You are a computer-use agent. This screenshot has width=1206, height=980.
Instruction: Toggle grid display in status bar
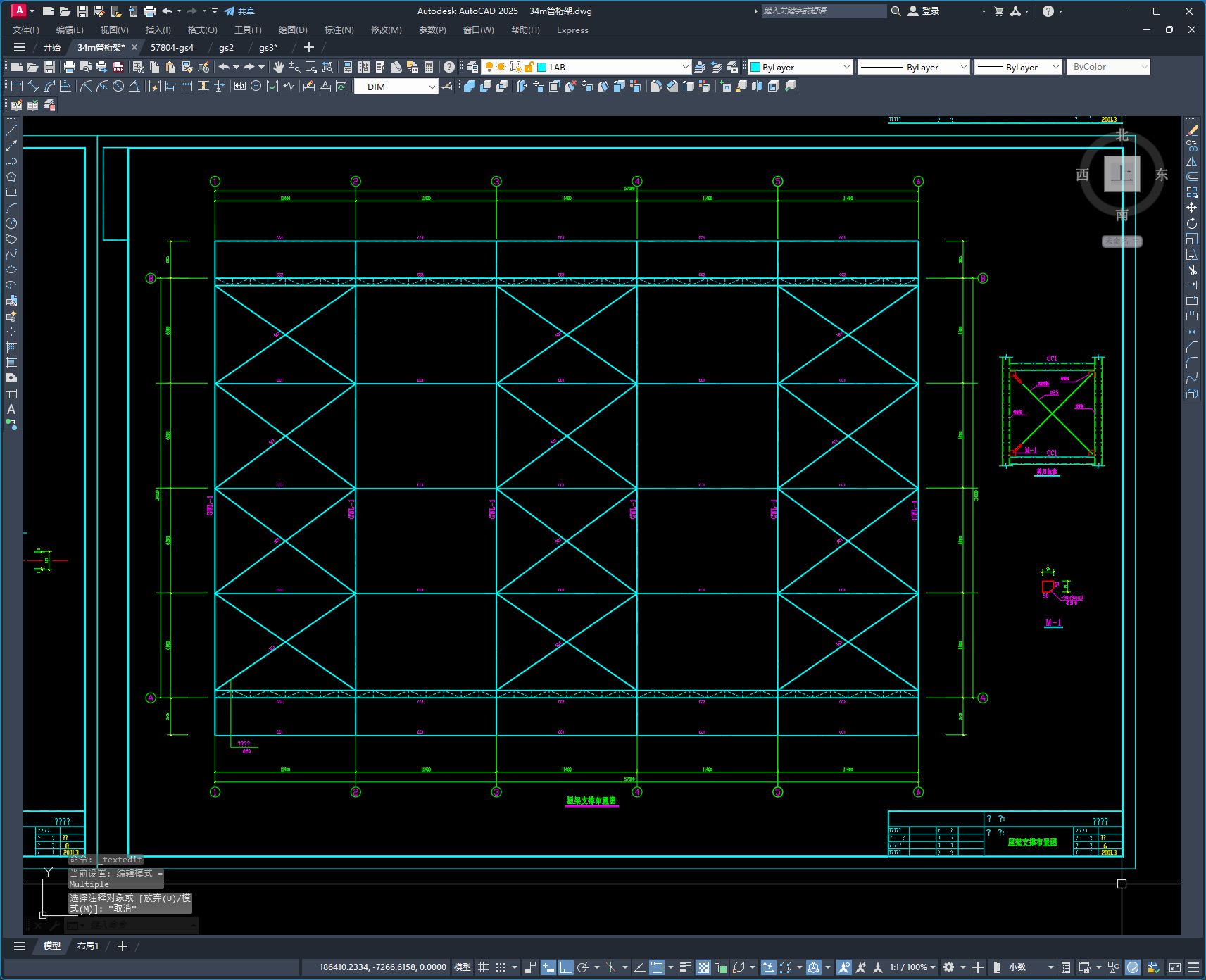coord(483,967)
